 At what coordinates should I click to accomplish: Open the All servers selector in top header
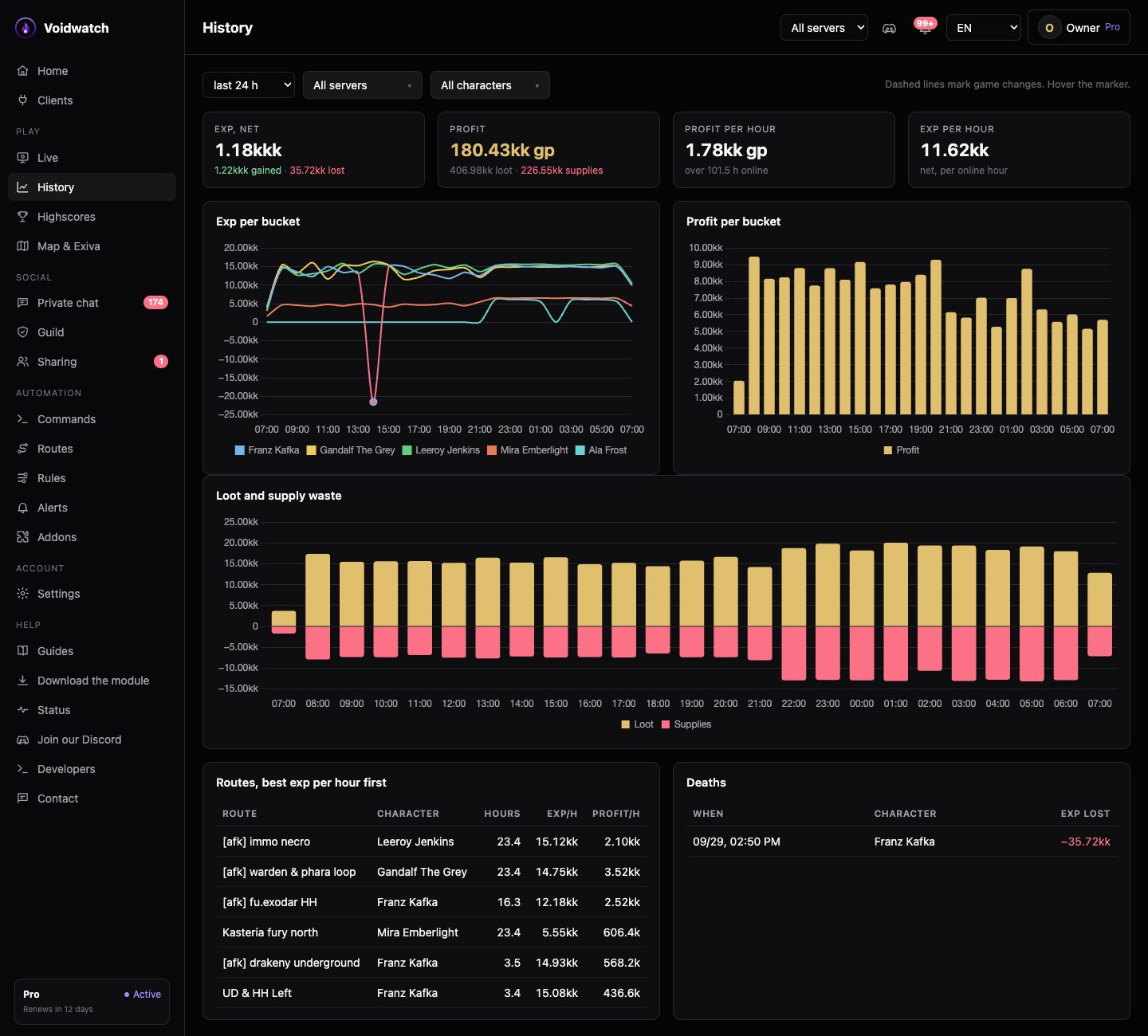point(824,28)
